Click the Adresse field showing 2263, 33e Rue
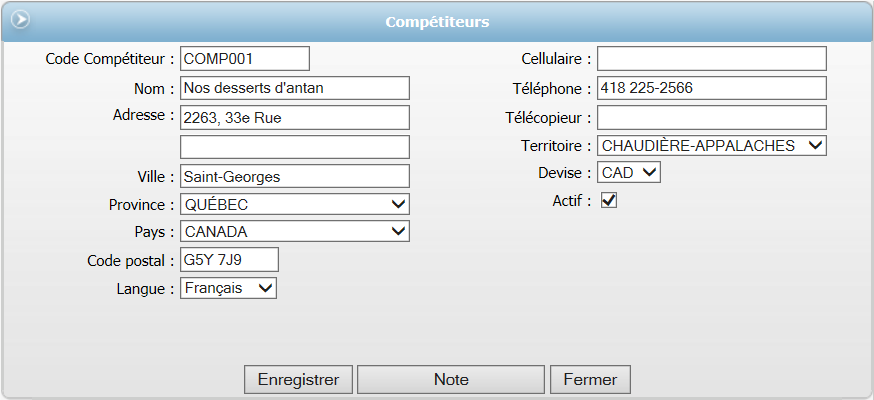 click(294, 118)
